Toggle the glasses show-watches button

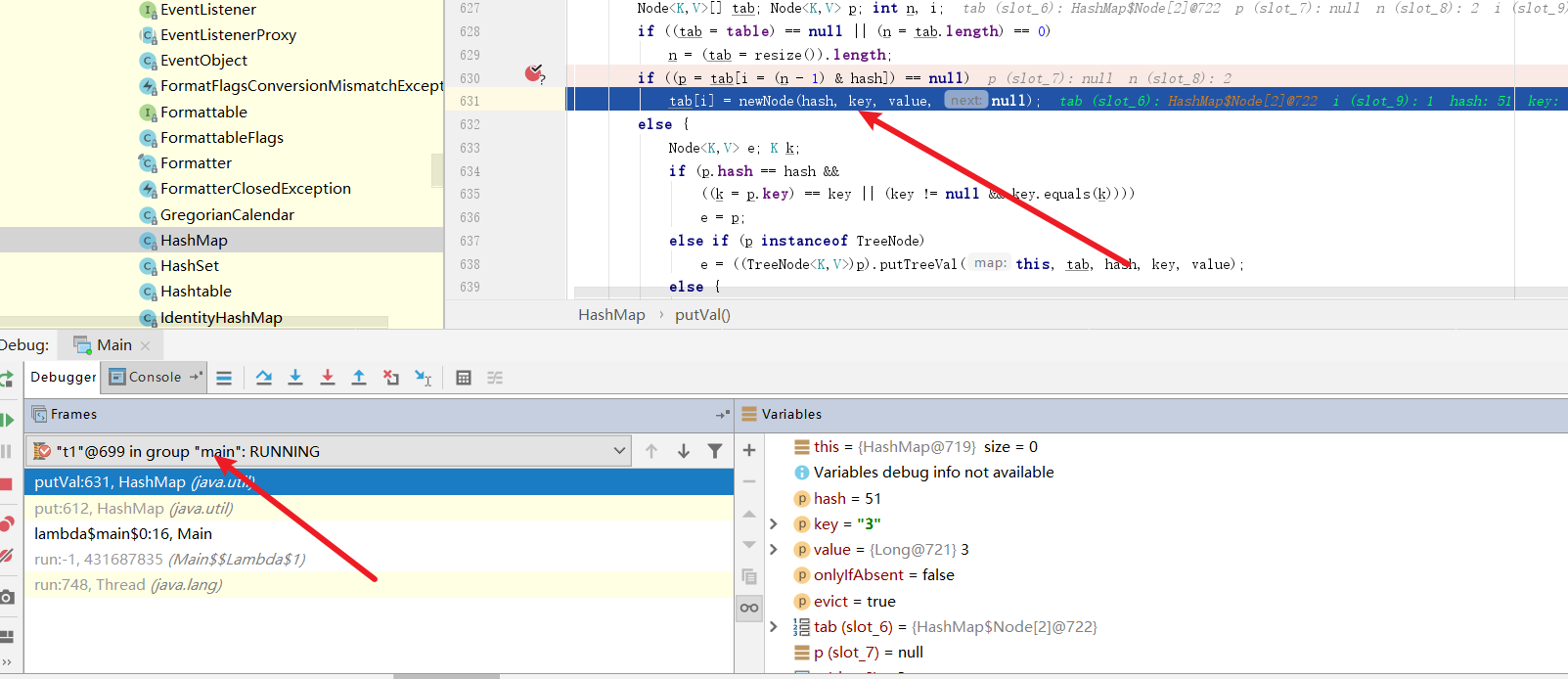749,608
